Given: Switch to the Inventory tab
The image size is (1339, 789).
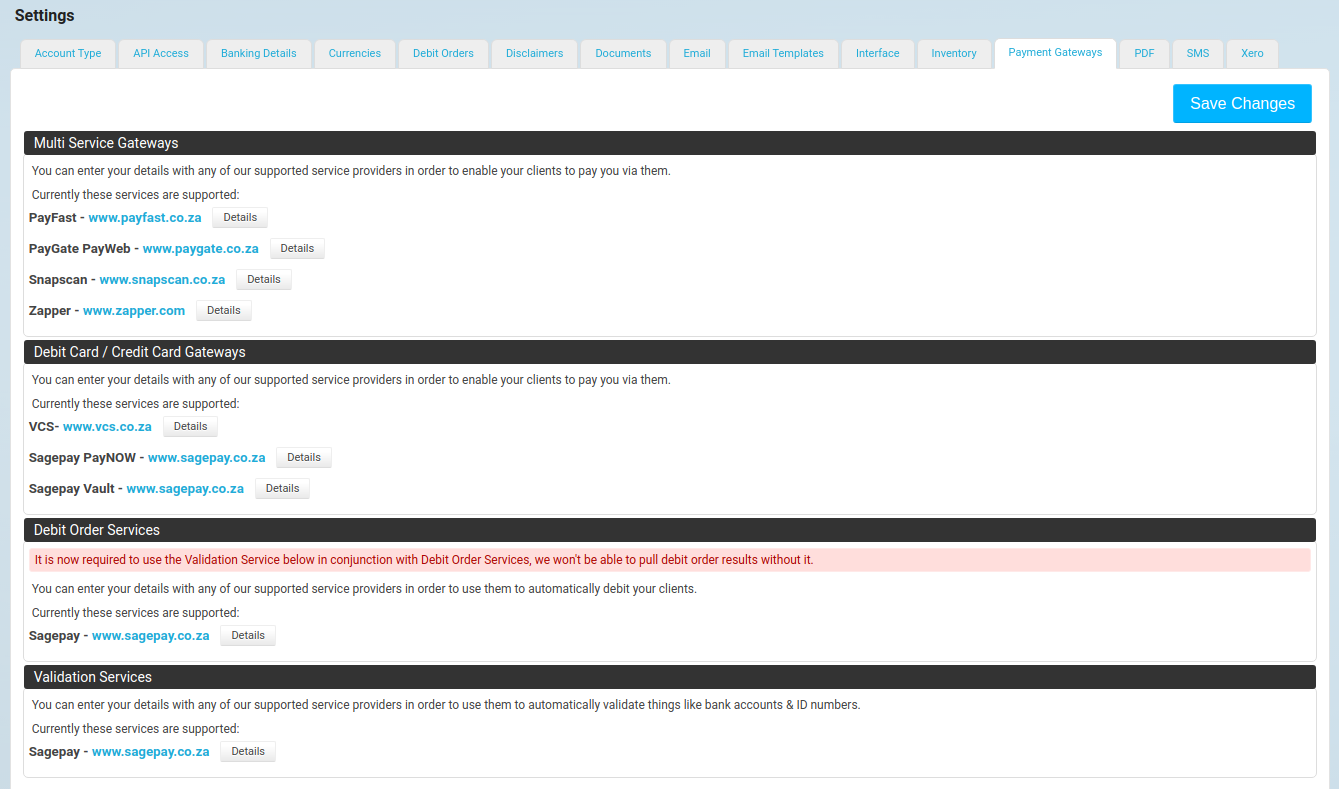Looking at the screenshot, I should (x=954, y=53).
